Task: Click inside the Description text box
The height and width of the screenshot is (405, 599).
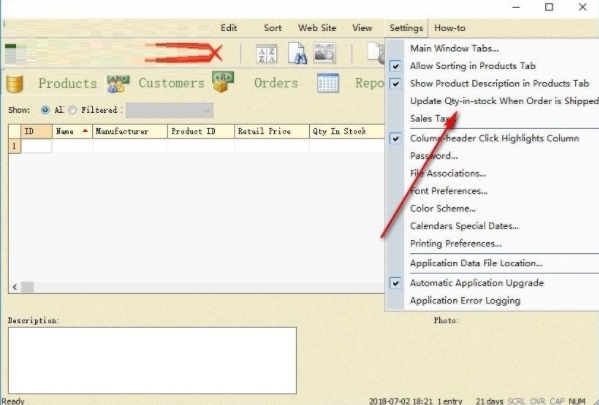Action: point(152,360)
